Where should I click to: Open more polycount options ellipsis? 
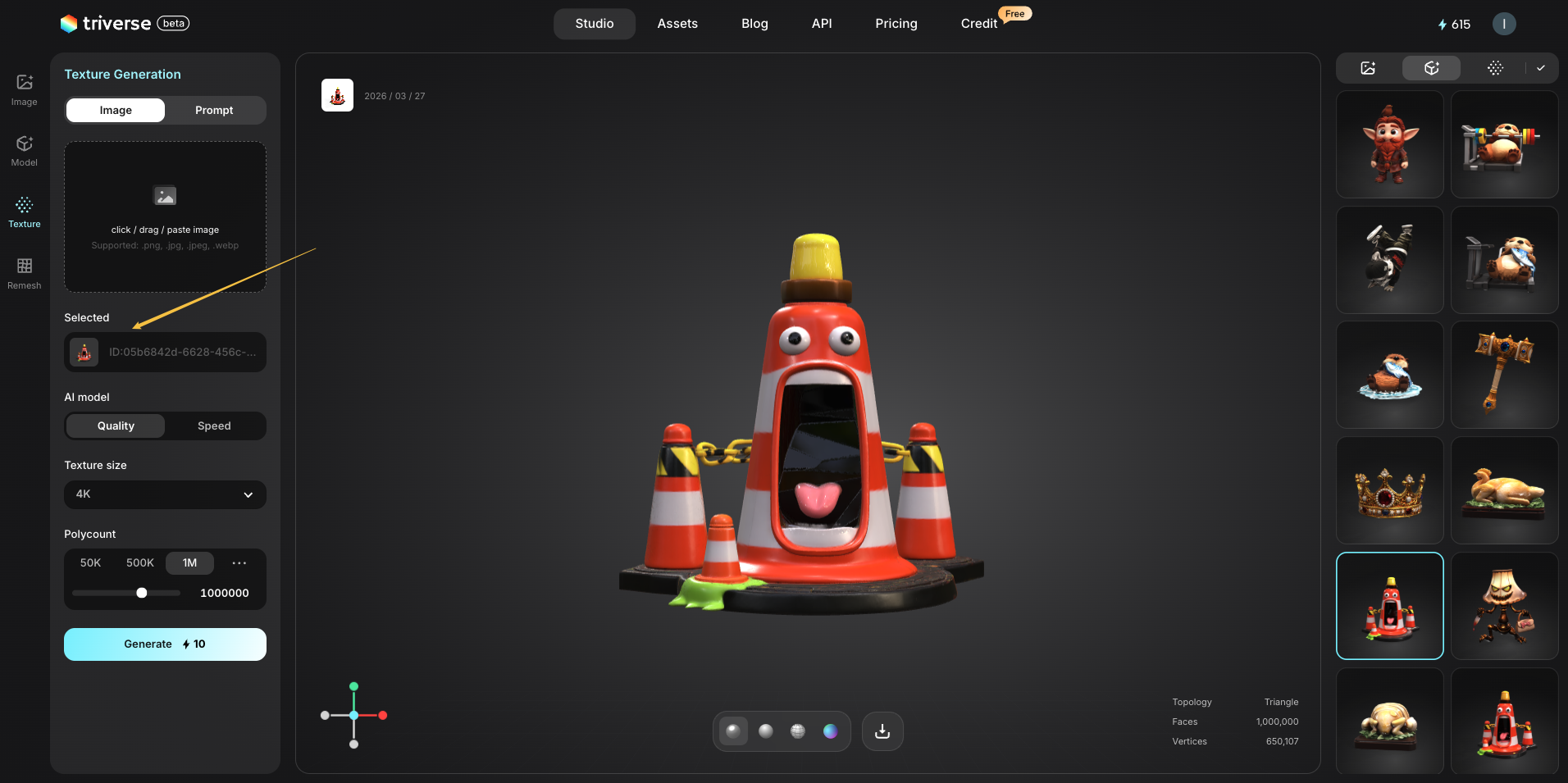(239, 562)
